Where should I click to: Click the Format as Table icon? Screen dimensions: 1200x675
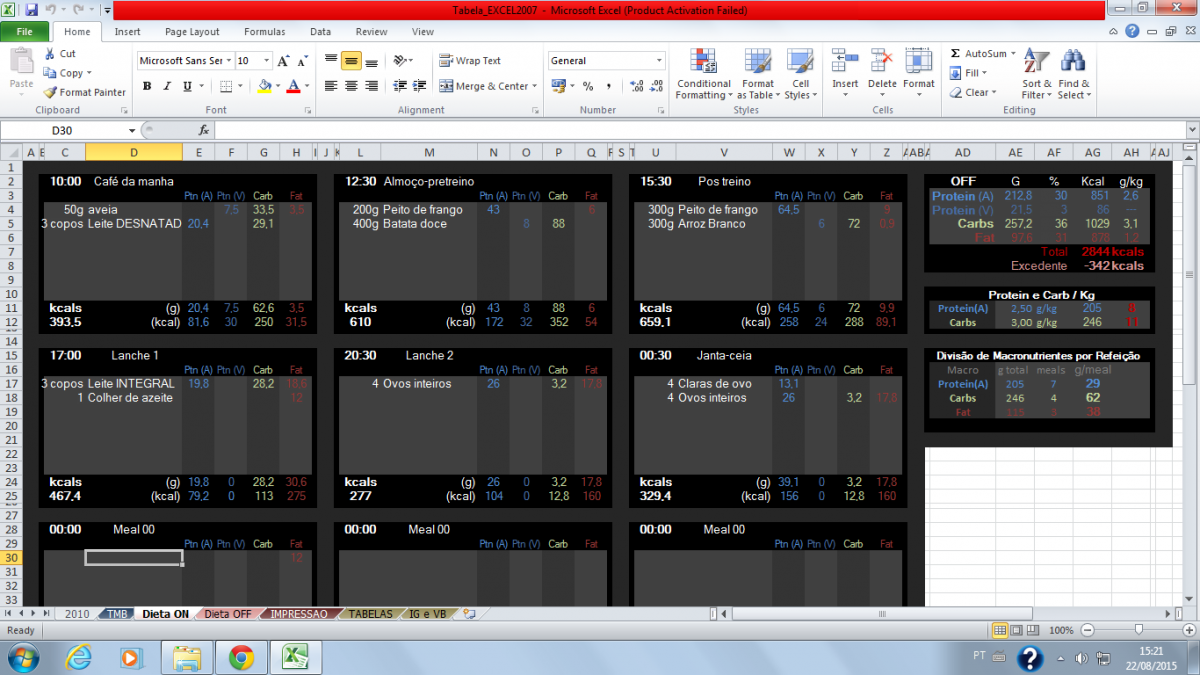(x=757, y=75)
